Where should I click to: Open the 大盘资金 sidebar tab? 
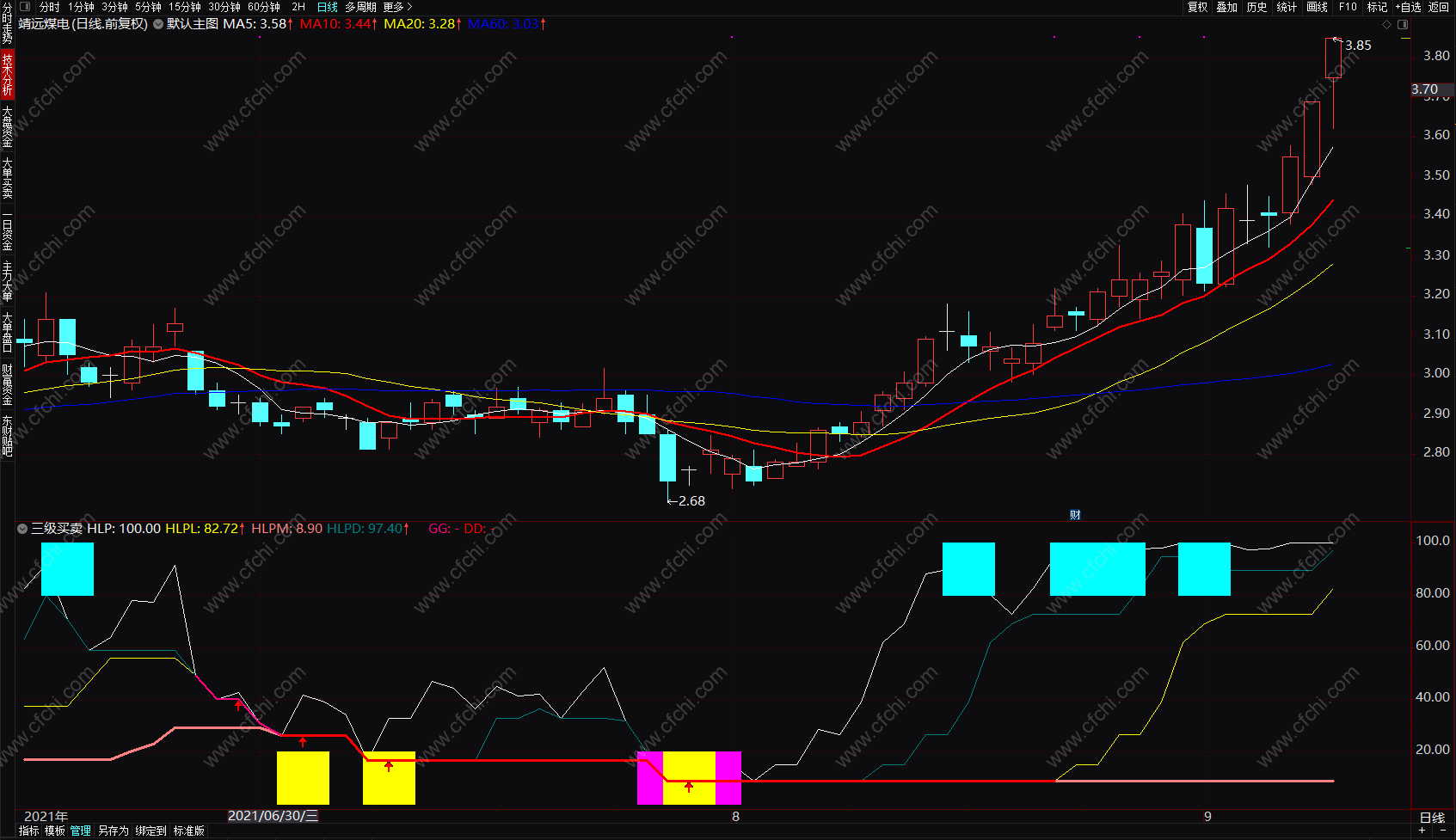[7, 126]
